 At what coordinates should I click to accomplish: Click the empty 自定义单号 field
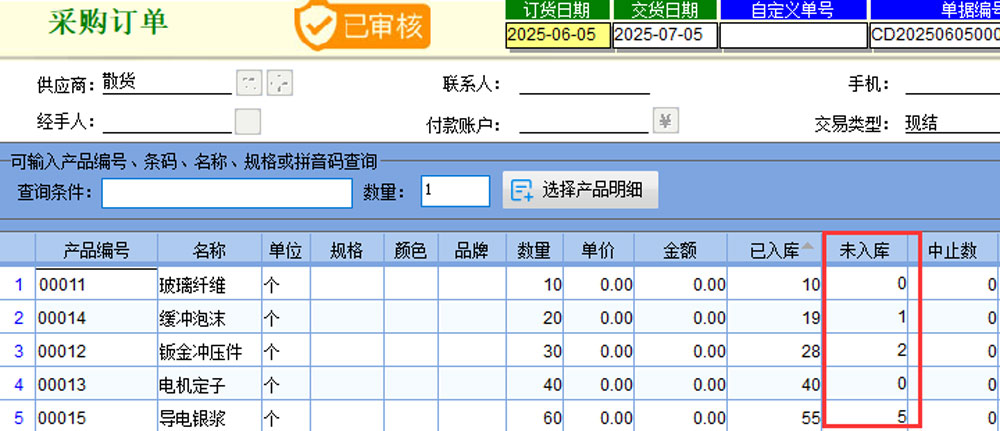coord(793,35)
